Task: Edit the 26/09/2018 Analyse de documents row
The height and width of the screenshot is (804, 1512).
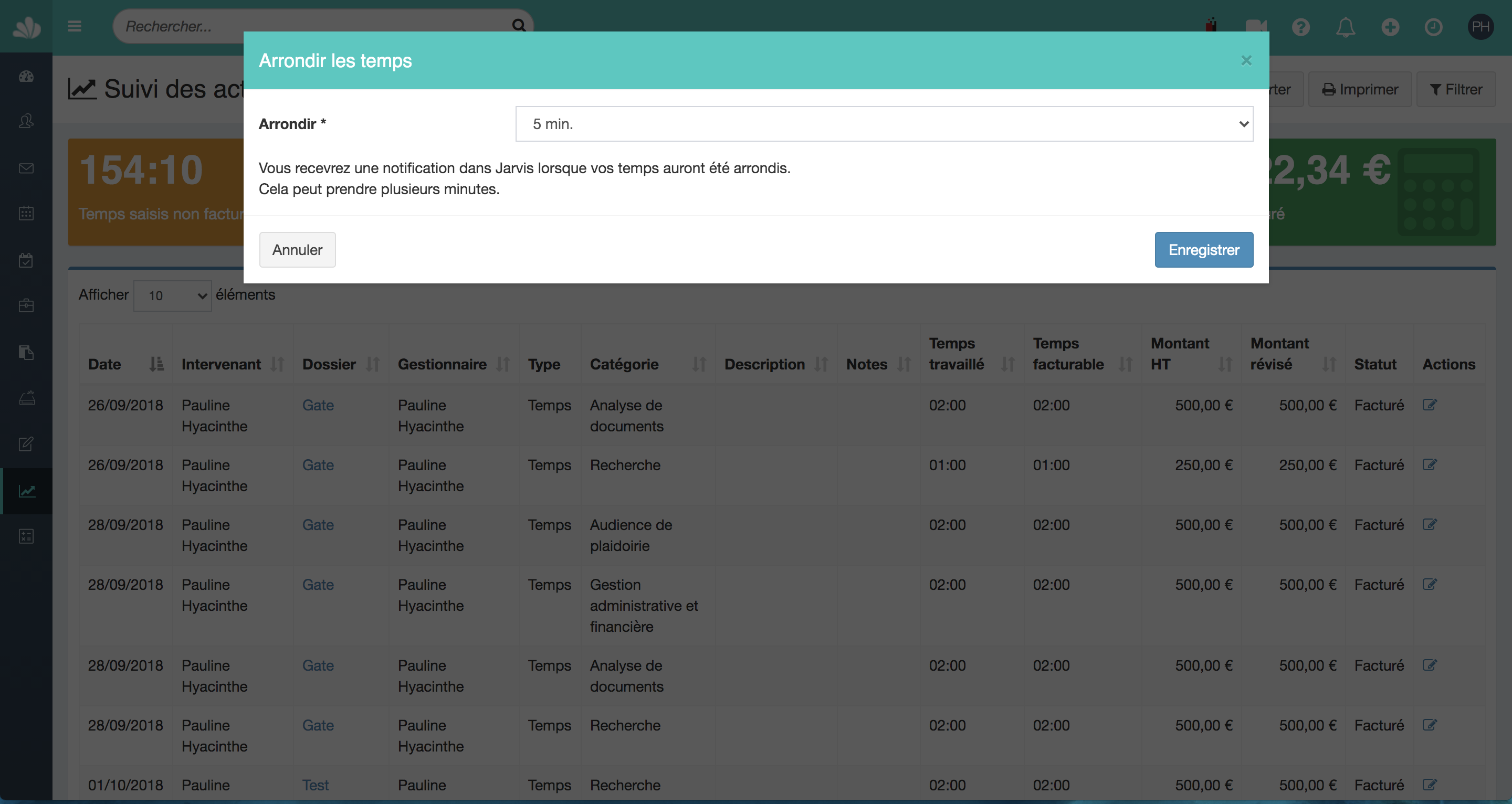Action: (1430, 405)
